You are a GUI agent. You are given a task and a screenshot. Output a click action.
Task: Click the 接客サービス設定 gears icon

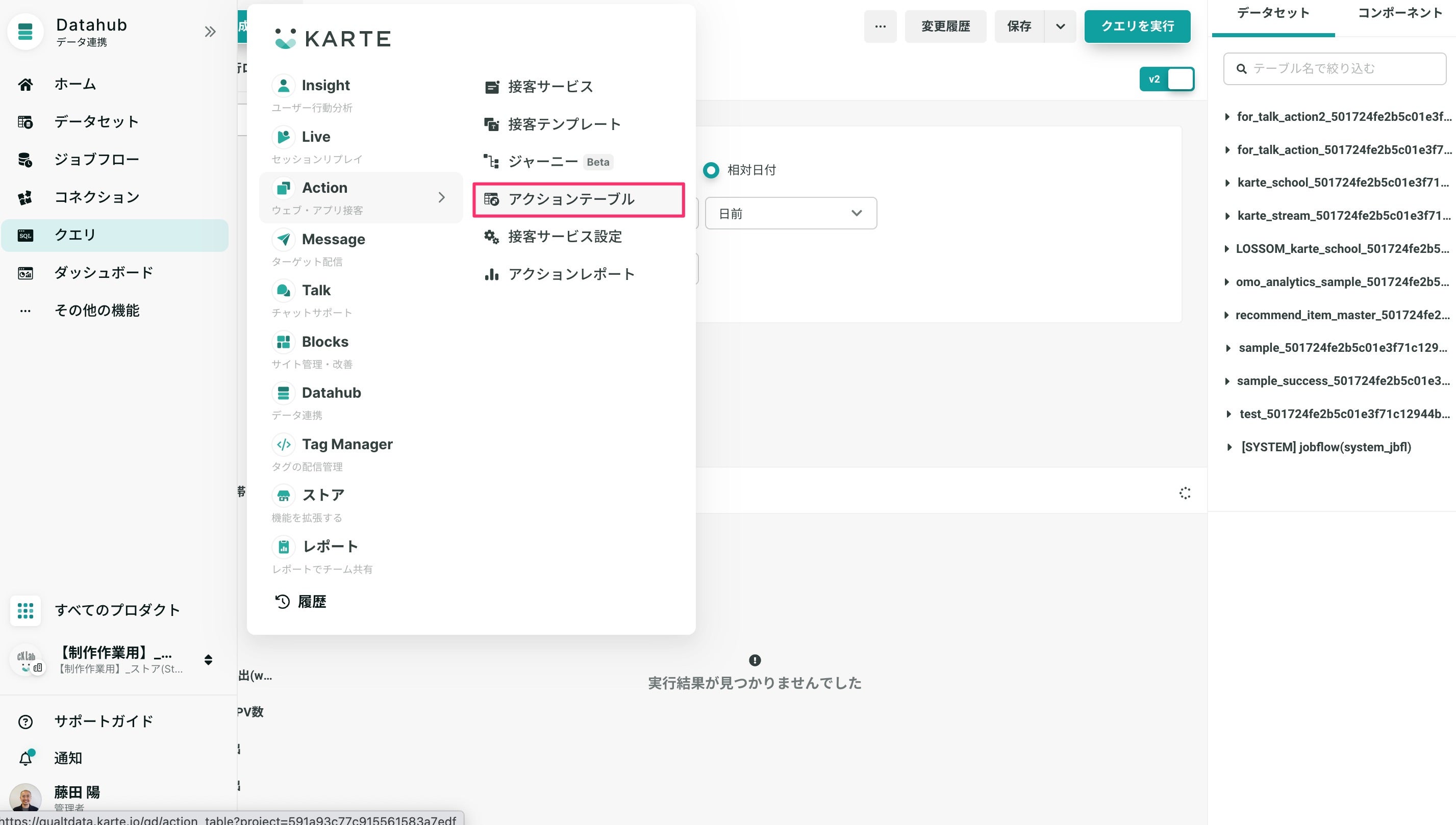[491, 237]
